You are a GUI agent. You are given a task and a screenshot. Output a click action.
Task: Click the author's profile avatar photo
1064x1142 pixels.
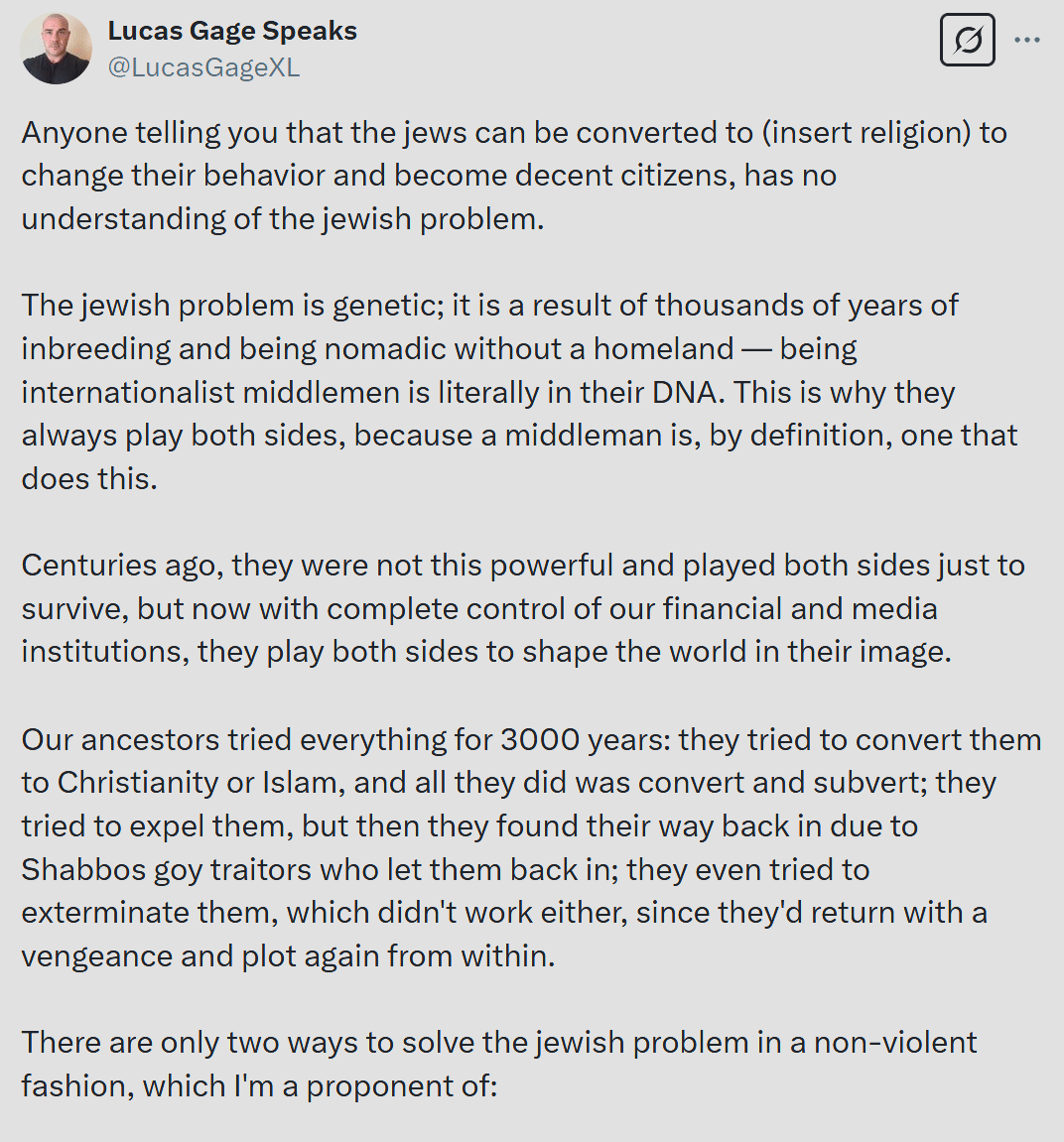pyautogui.click(x=56, y=48)
